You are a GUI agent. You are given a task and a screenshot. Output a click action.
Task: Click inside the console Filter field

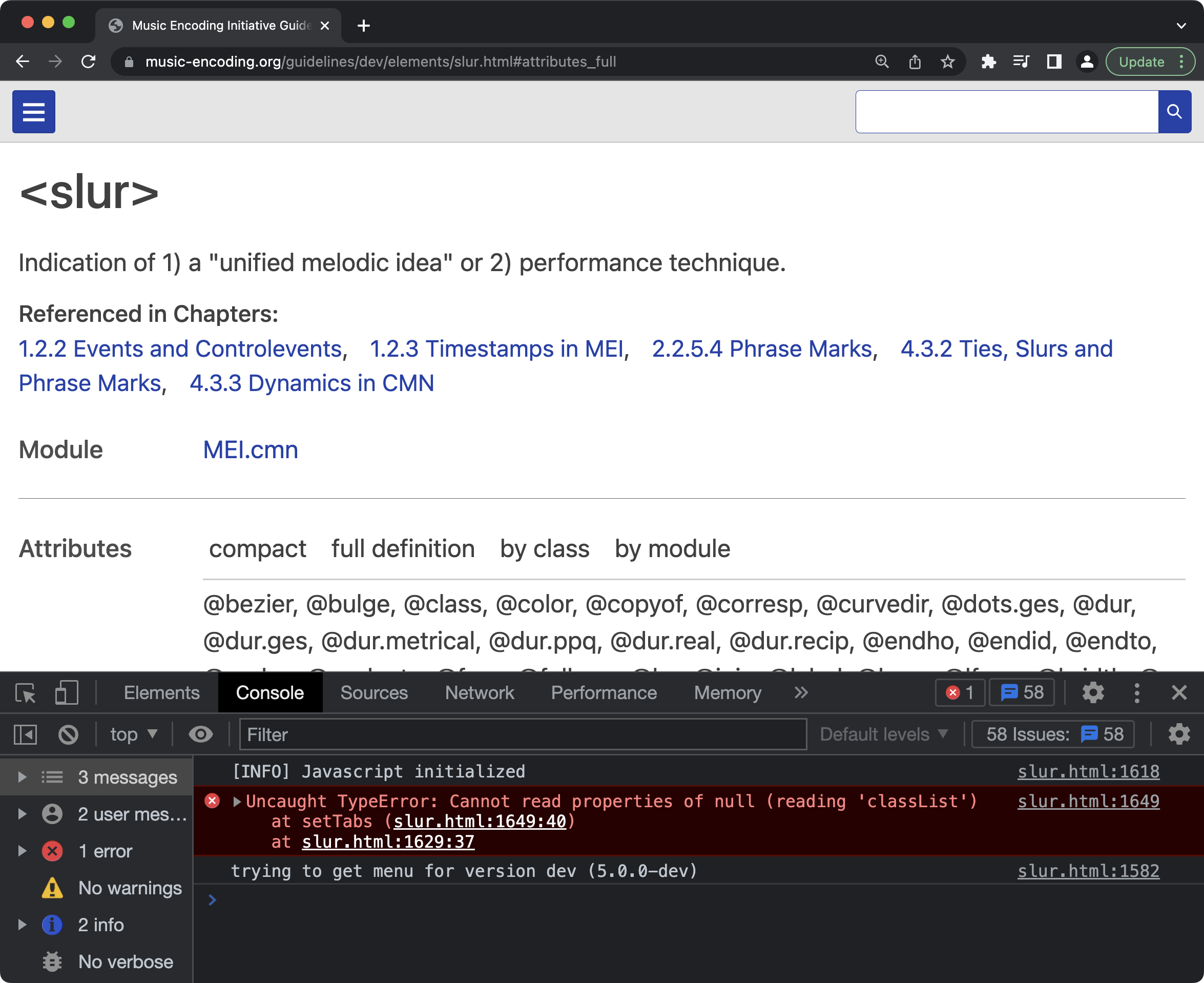tap(509, 734)
